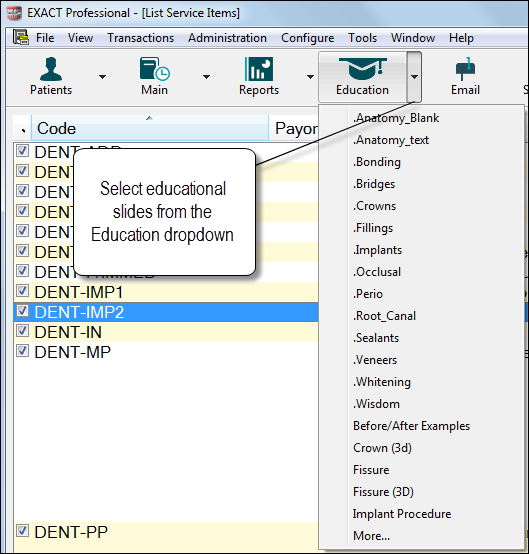Click the document icon beside File menu
Image resolution: width=529 pixels, height=554 pixels.
[21, 37]
